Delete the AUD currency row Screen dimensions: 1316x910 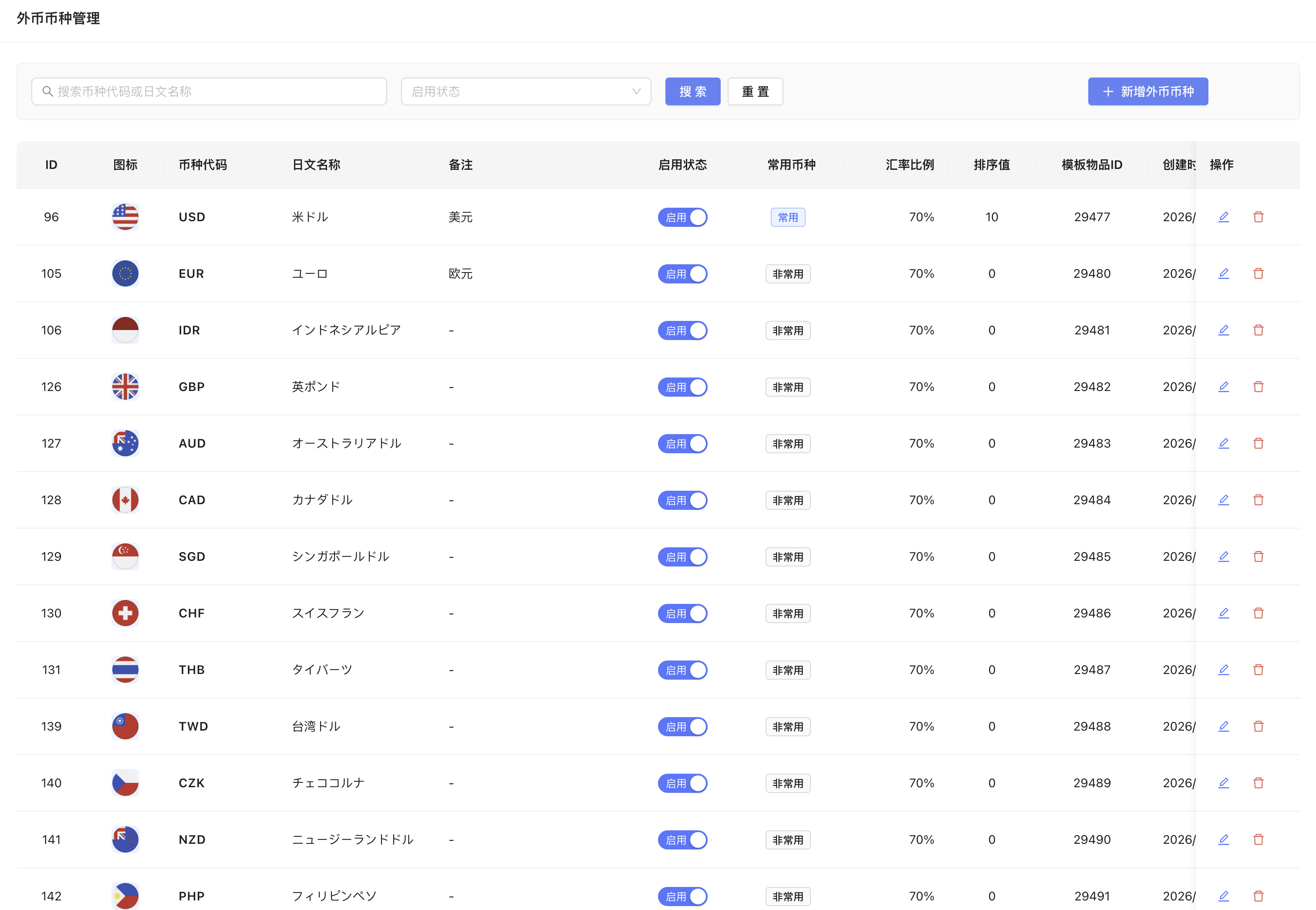[1258, 443]
